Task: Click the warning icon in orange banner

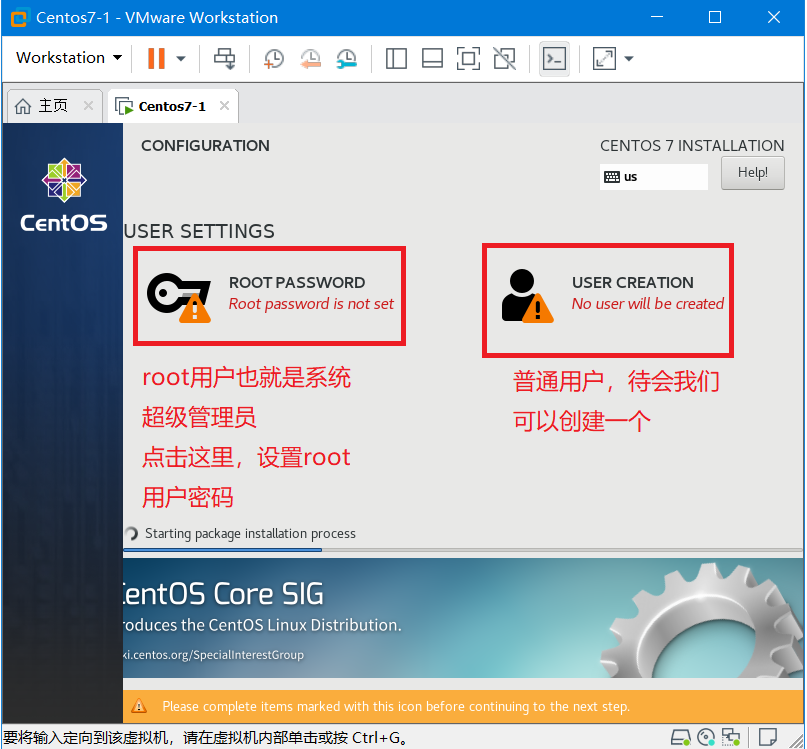Action: click(x=139, y=706)
